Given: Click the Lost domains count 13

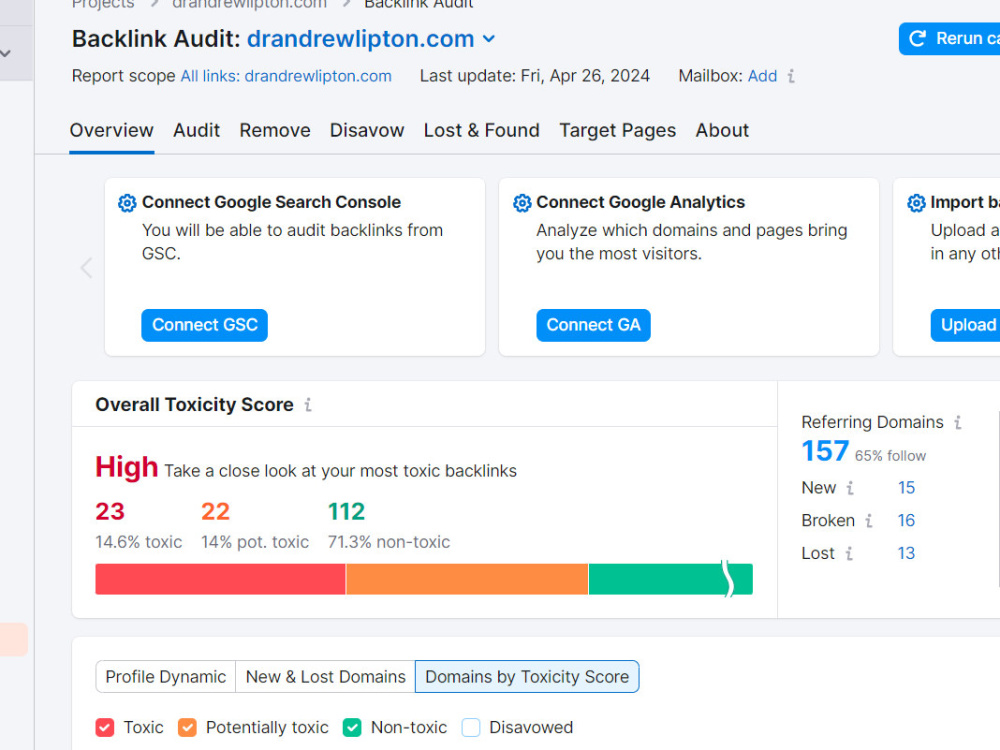Looking at the screenshot, I should coord(906,553).
